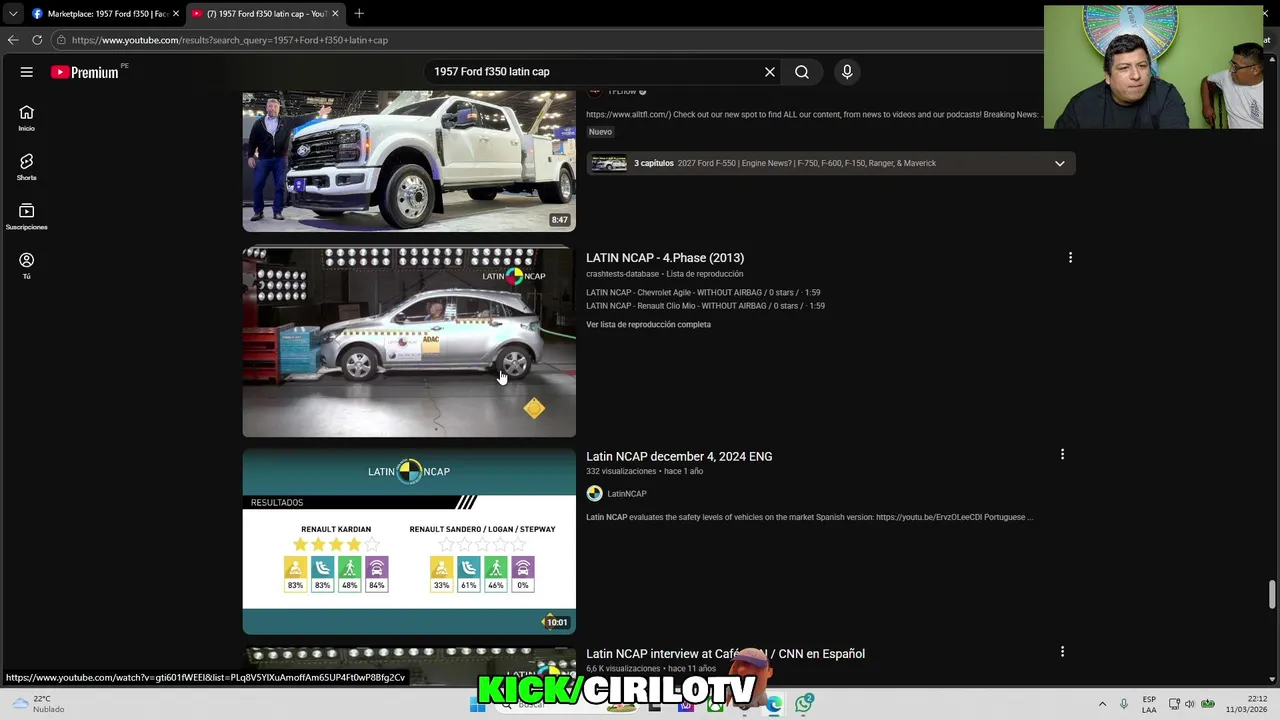Image resolution: width=1280 pixels, height=720 pixels.
Task: Click Lista de reproducción link
Action: [705, 274]
